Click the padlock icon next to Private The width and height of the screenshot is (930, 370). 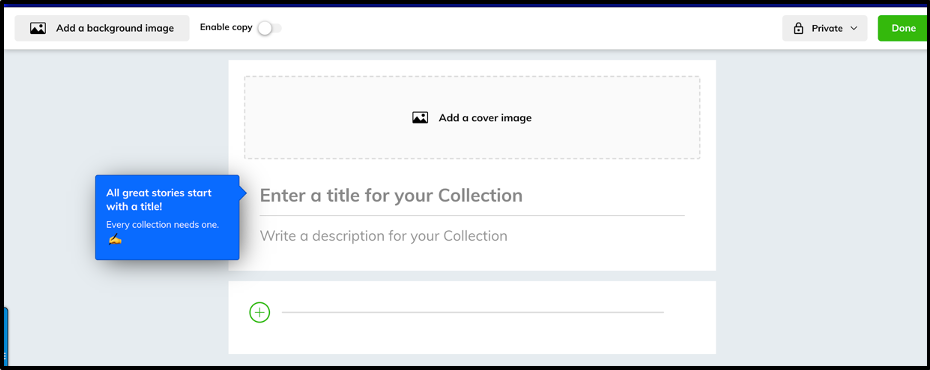pos(798,28)
